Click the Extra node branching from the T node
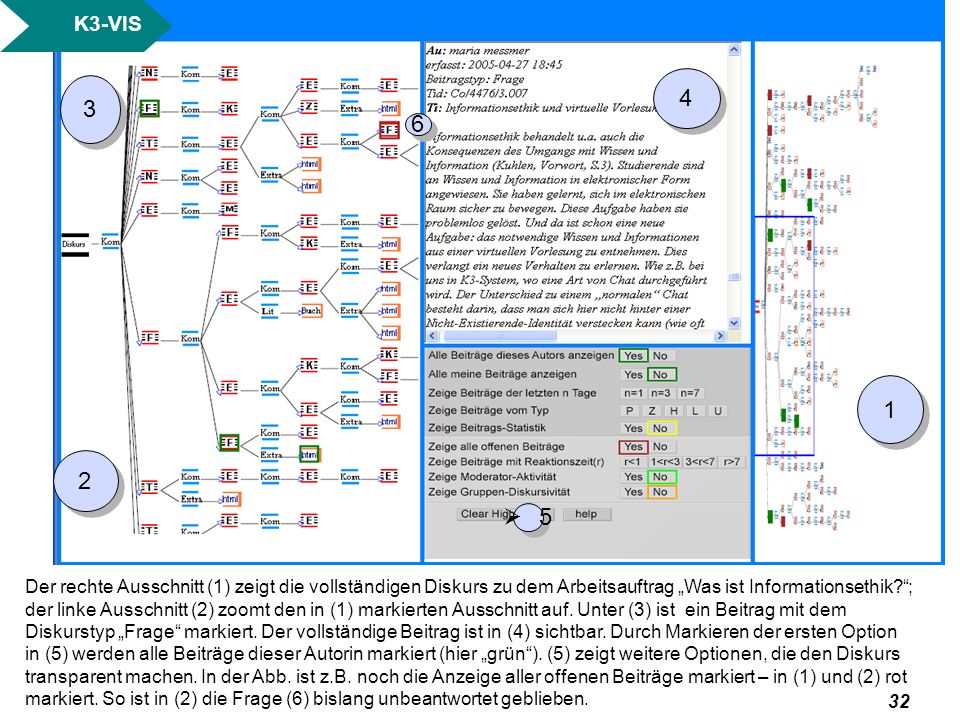960x720 pixels. click(191, 499)
